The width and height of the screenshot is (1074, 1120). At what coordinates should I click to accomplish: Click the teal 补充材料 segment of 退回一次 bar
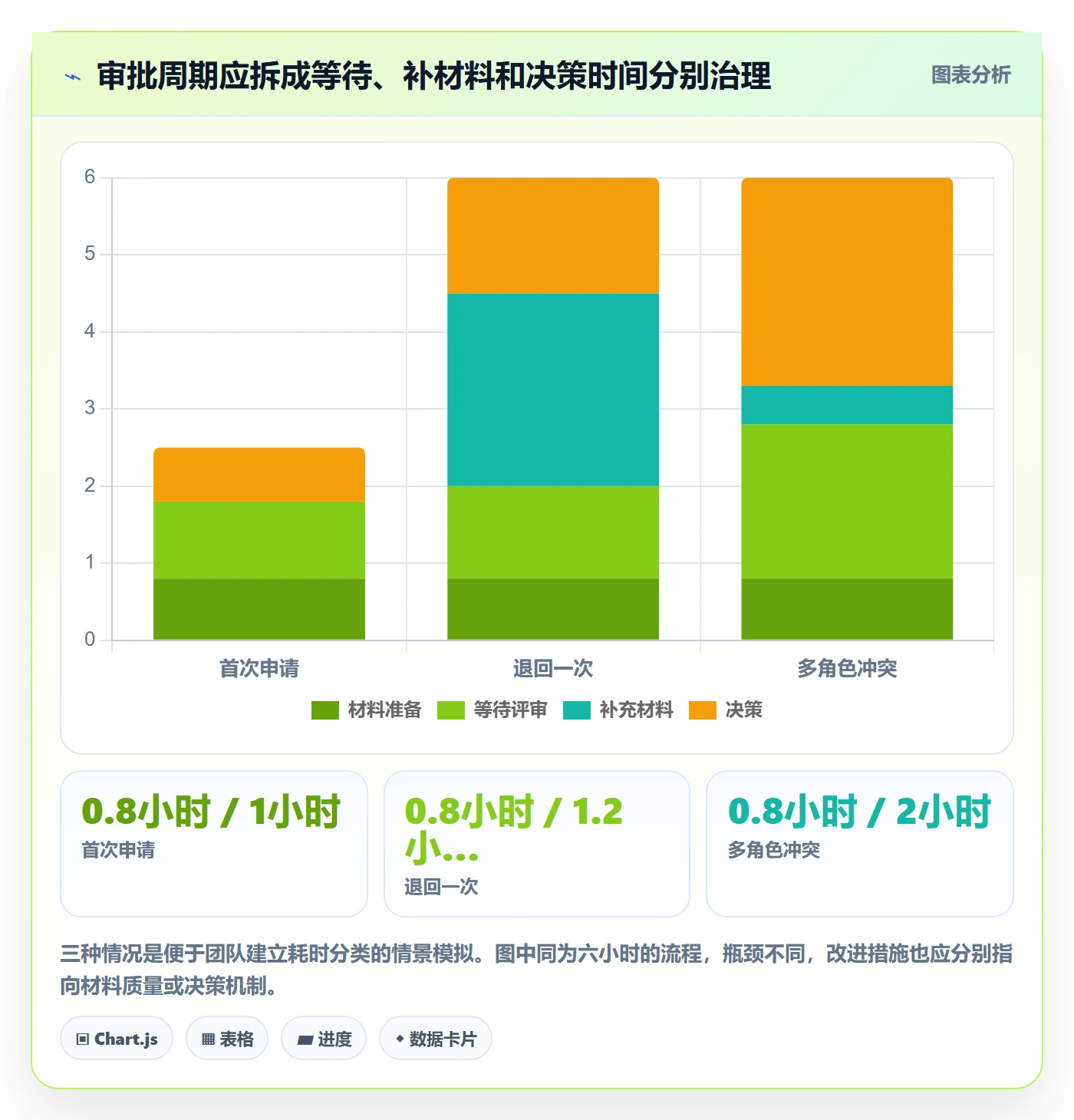point(553,390)
